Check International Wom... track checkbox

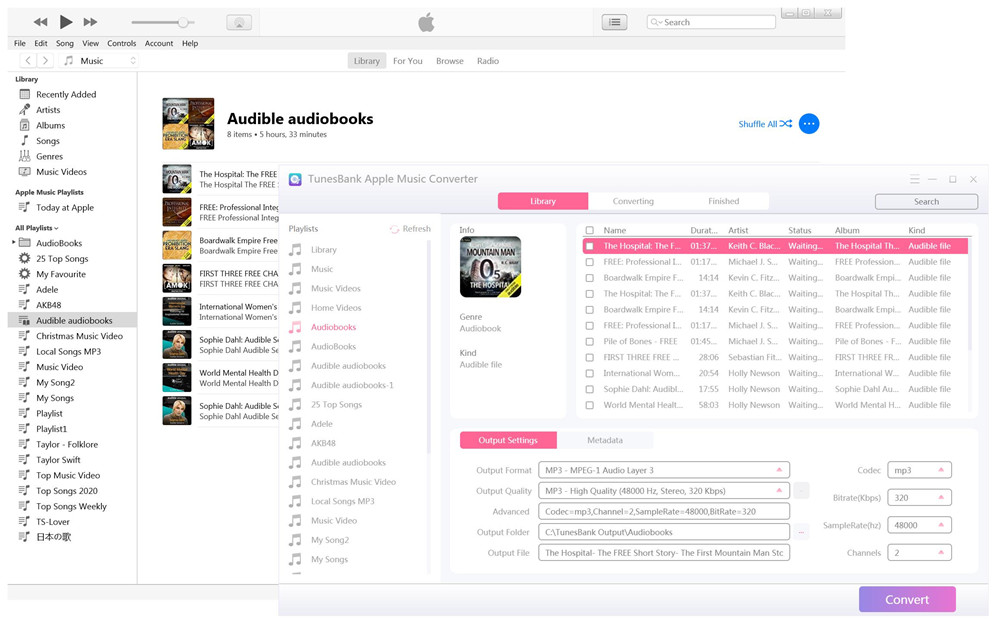point(589,374)
